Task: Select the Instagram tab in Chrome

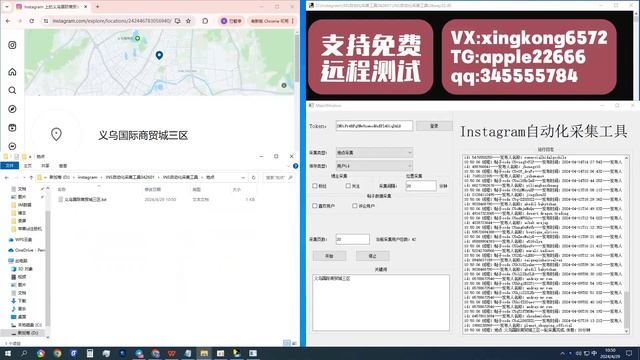Action: click(x=51, y=7)
